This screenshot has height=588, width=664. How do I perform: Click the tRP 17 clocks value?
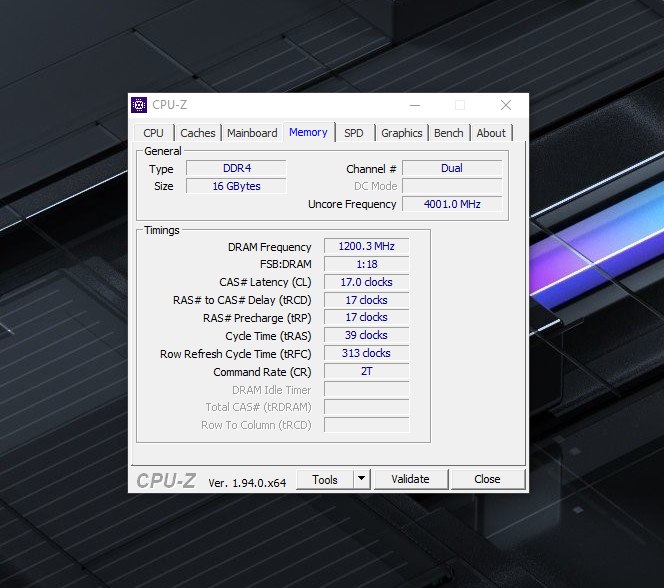tap(367, 317)
